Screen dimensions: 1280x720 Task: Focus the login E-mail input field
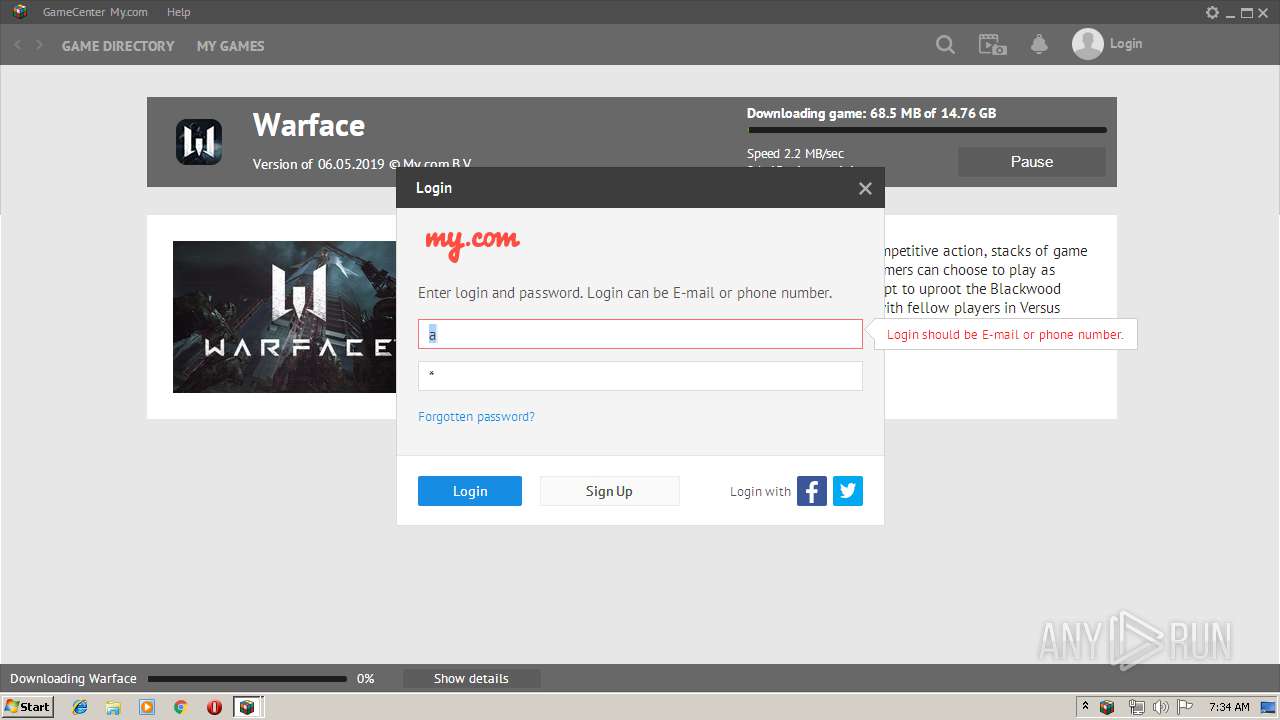(x=640, y=334)
